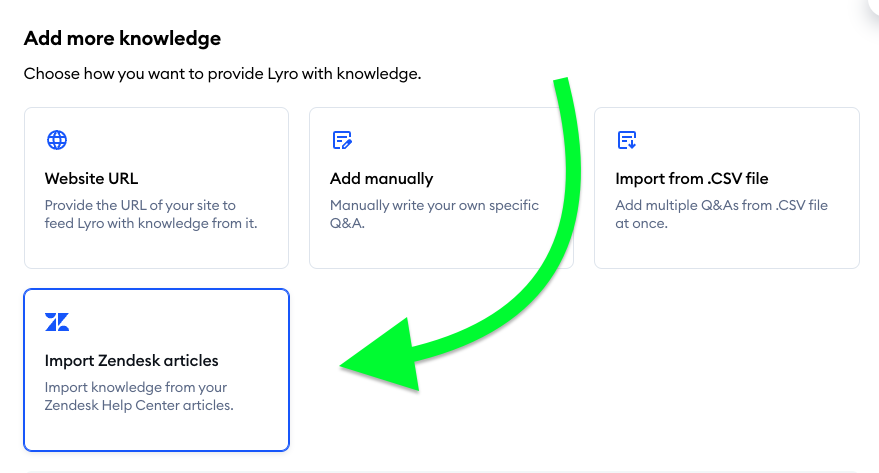The image size is (879, 473).
Task: Click the "Add more knowledge" heading
Action: (122, 38)
